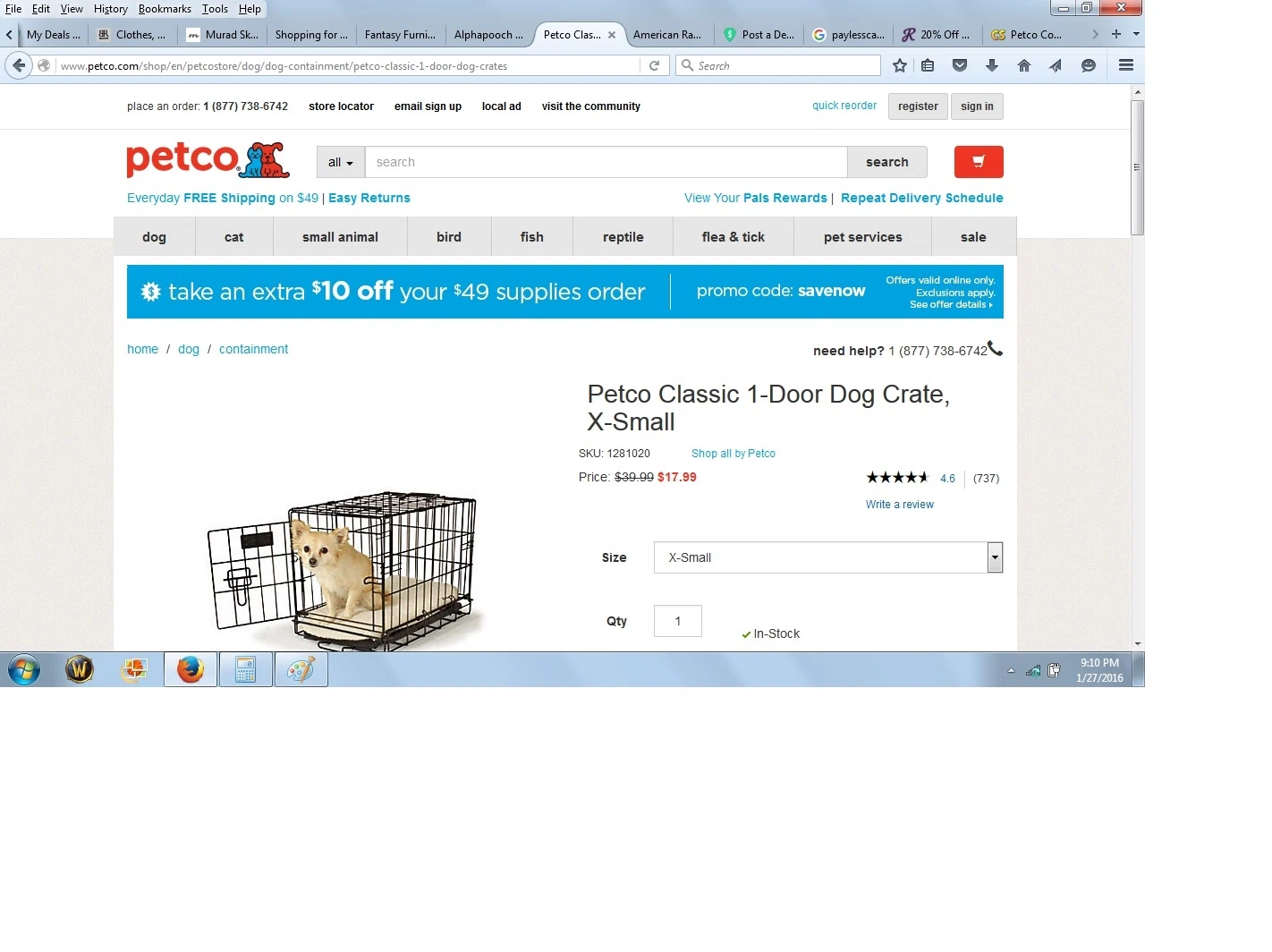Open the 'all' search category dropdown

(x=341, y=162)
